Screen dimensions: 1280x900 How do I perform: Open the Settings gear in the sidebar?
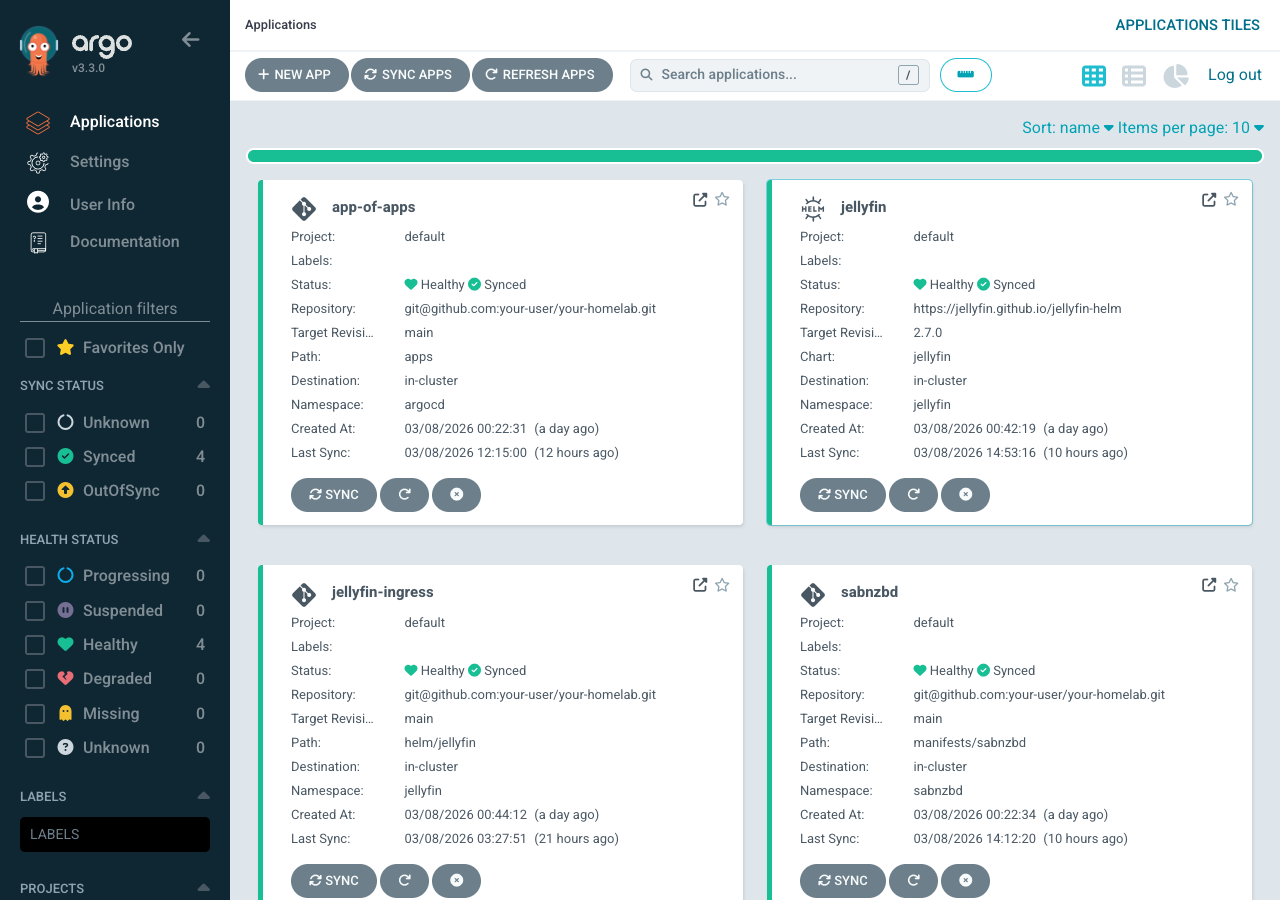37,161
